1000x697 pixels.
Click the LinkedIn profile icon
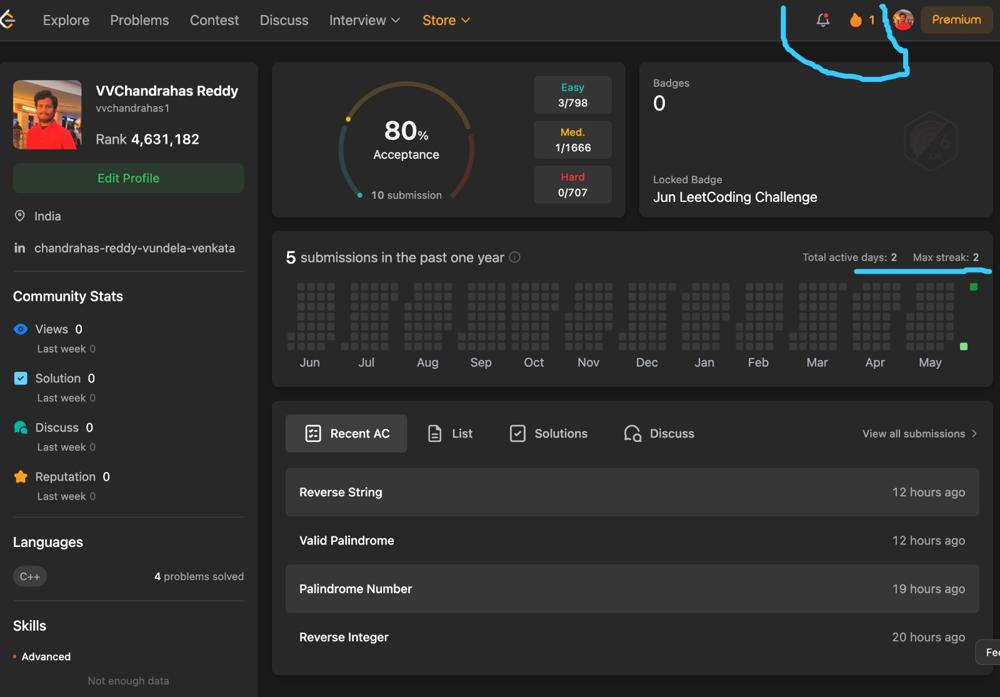click(20, 248)
